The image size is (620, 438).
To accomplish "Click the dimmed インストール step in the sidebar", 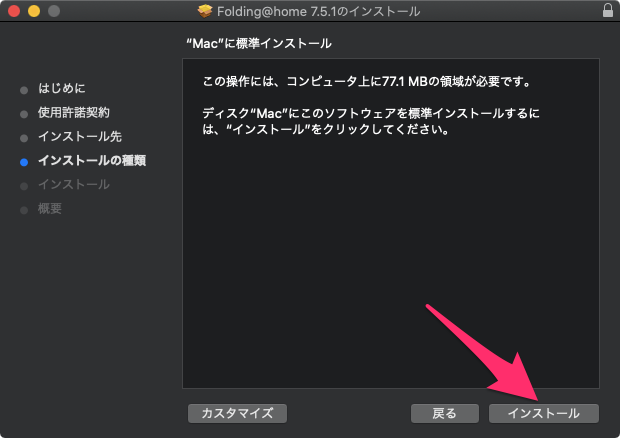I will coord(74,185).
